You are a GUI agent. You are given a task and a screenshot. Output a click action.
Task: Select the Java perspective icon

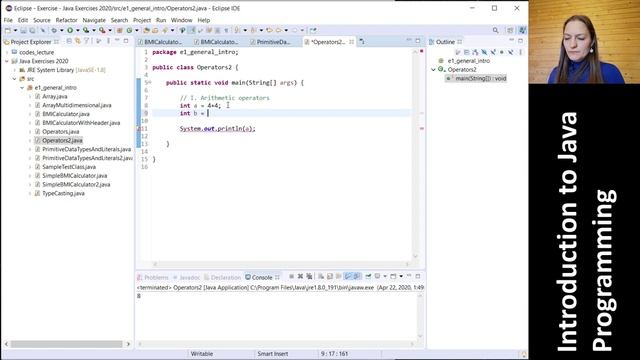point(522,30)
